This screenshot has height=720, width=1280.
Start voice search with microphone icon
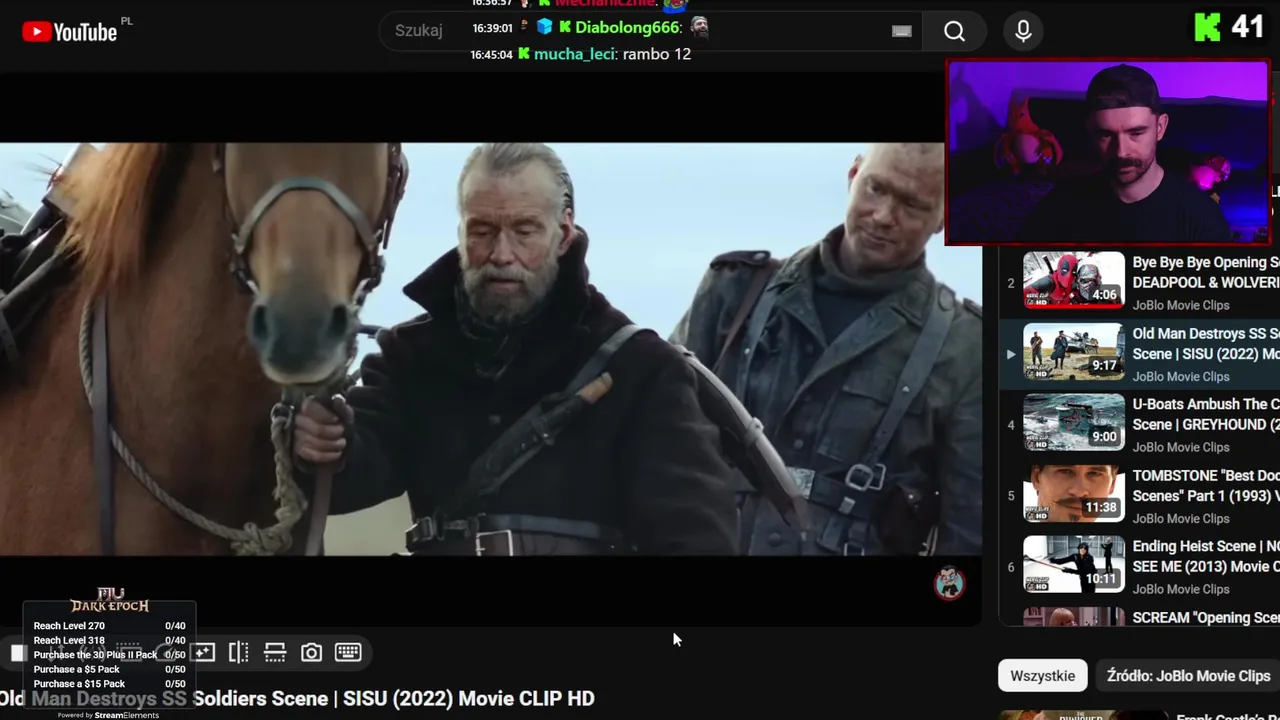point(1023,31)
